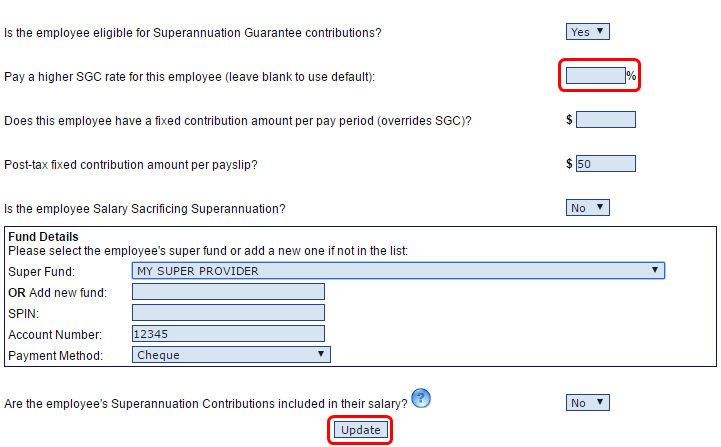Click the fixed contribution amount per pay period field
Viewport: 721px width, 447px height.
[606, 120]
